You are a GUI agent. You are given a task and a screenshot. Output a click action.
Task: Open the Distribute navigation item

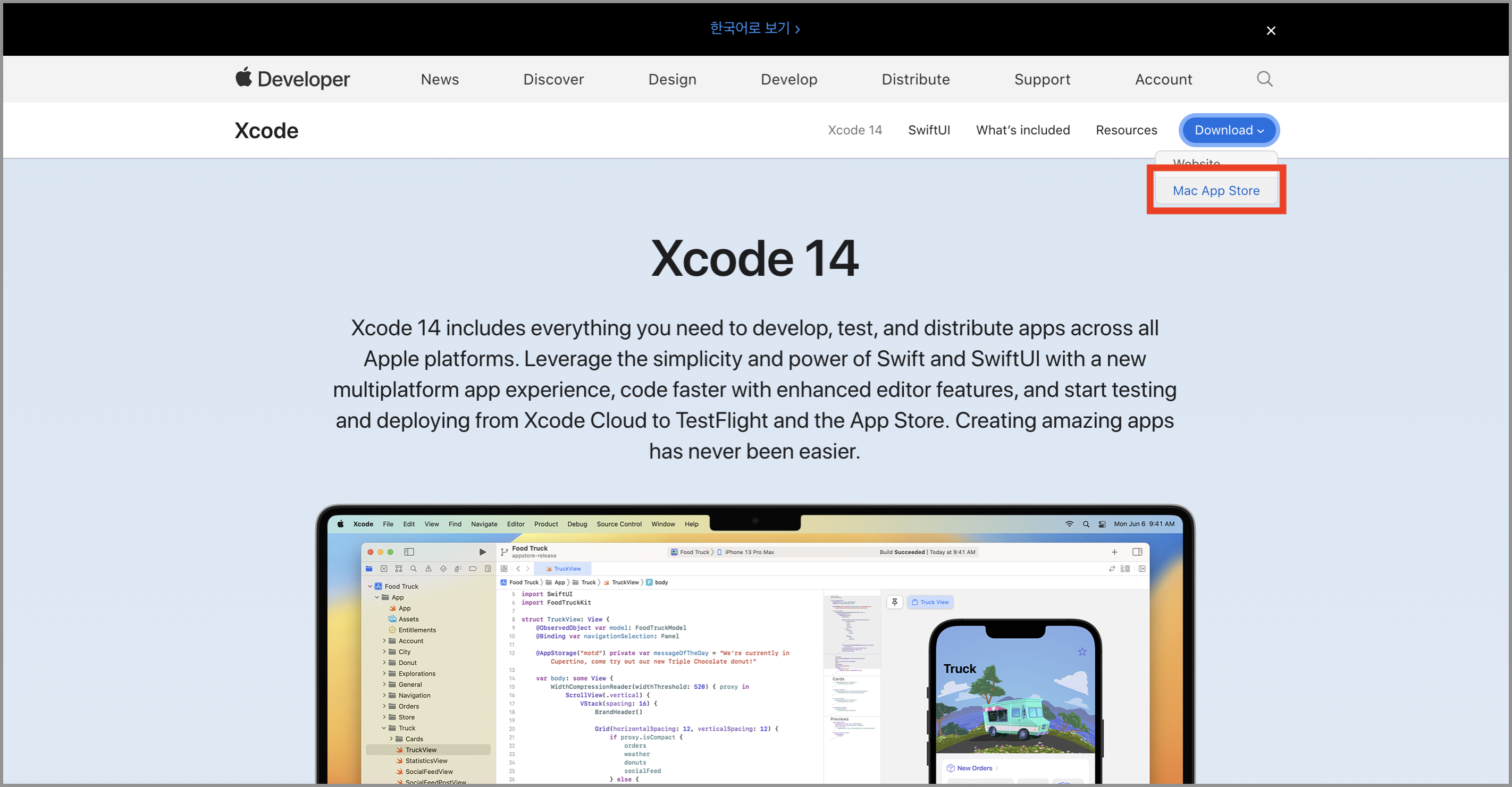tap(915, 79)
